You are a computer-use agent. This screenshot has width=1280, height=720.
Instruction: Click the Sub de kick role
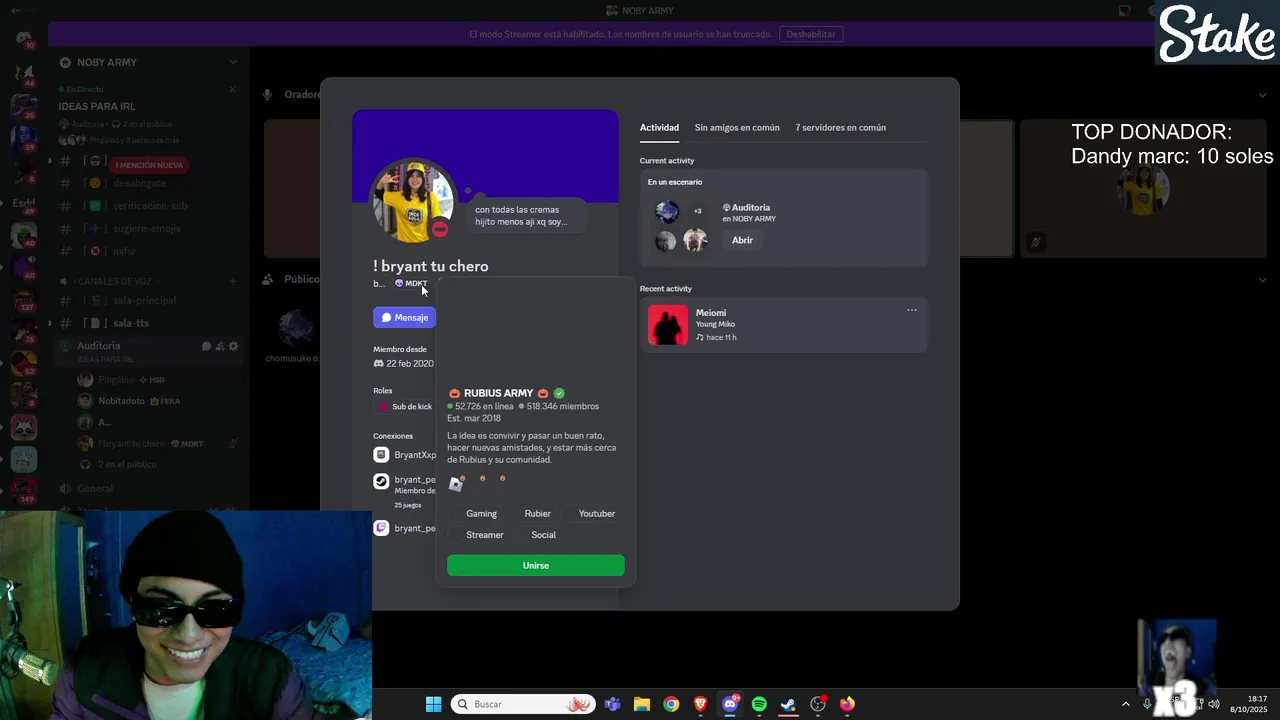(x=404, y=407)
